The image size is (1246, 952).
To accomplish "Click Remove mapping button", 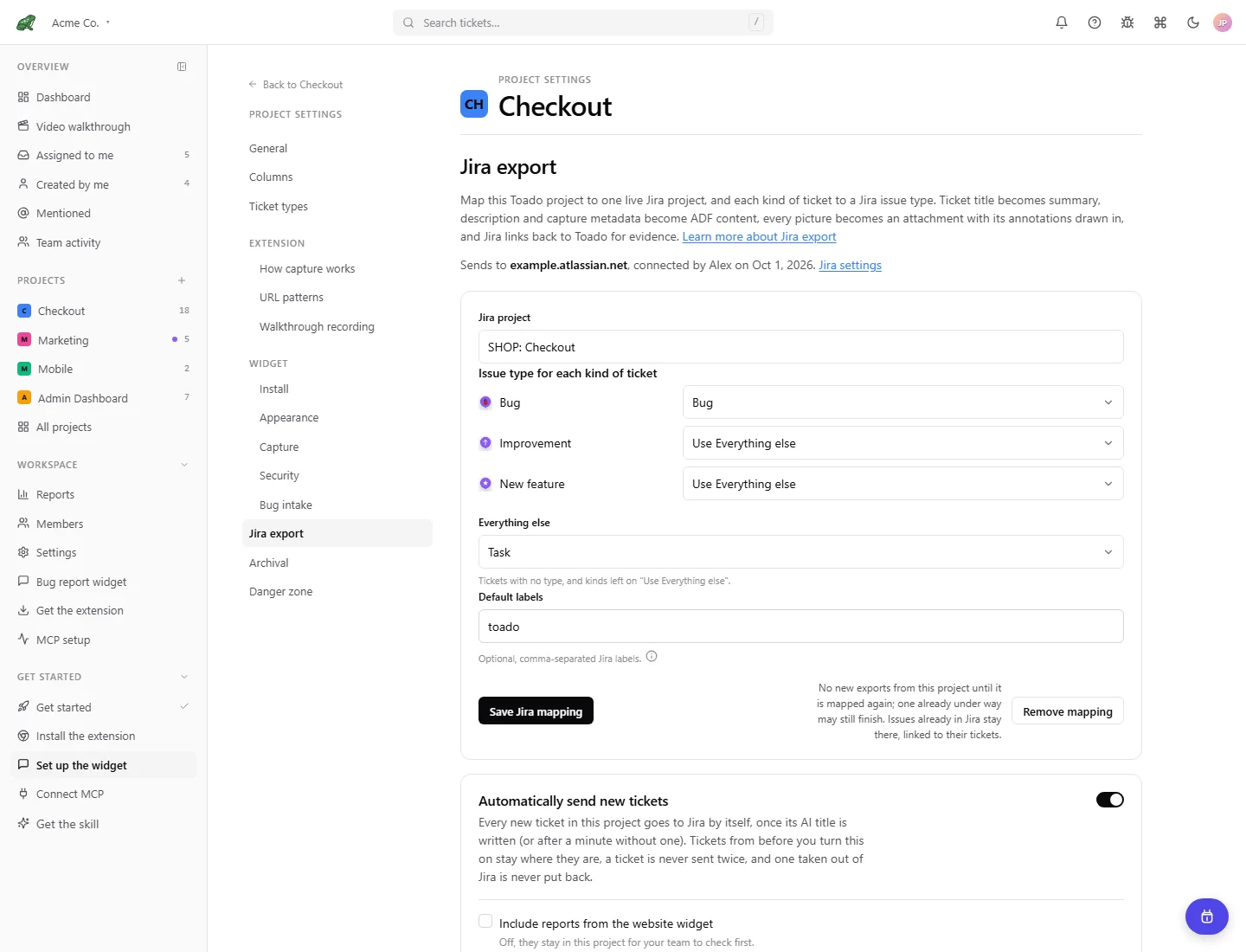I will pyautogui.click(x=1068, y=711).
